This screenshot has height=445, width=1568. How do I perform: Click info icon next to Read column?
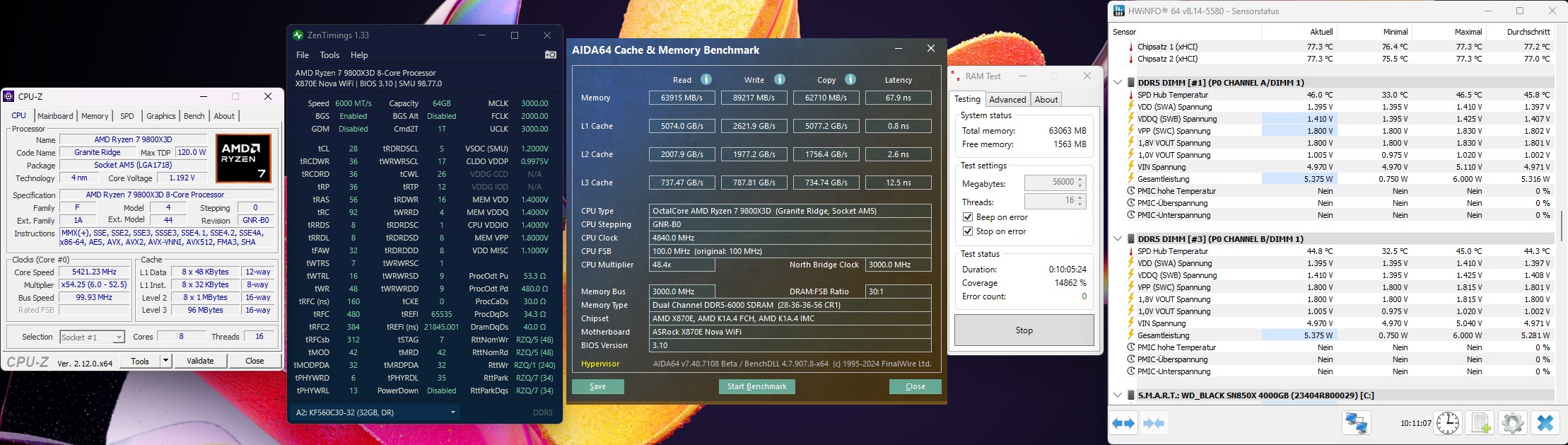pos(706,79)
